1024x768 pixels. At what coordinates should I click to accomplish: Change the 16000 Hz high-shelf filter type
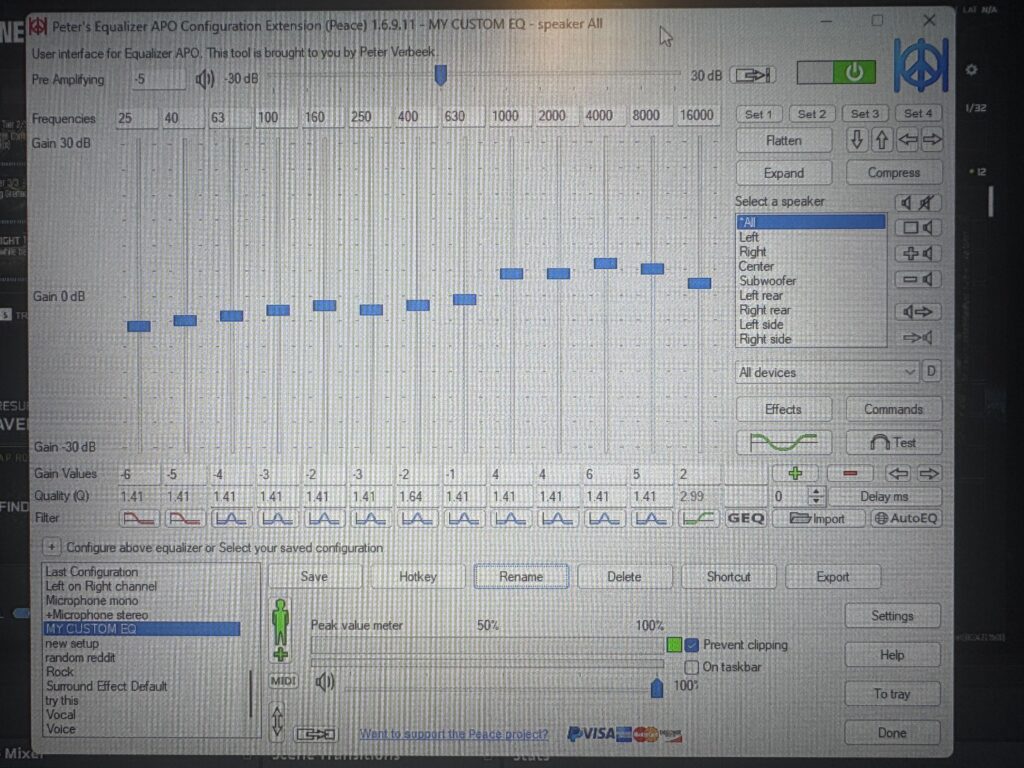(698, 519)
